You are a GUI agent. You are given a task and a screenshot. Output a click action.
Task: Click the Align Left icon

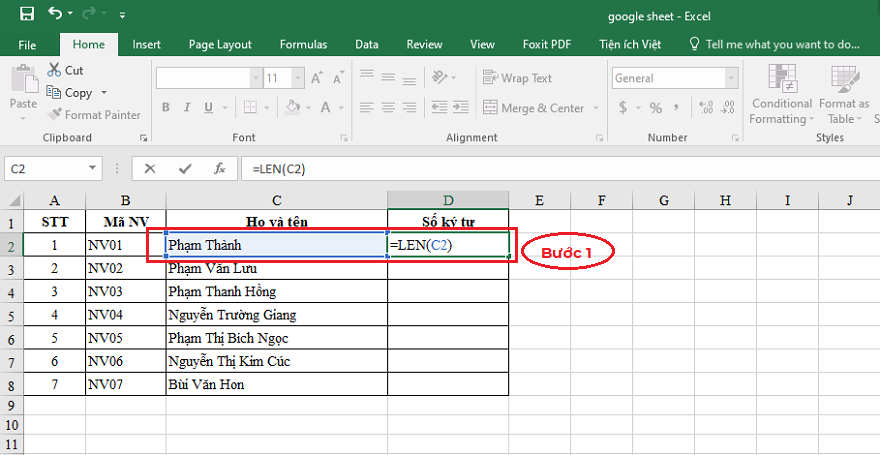pos(366,107)
